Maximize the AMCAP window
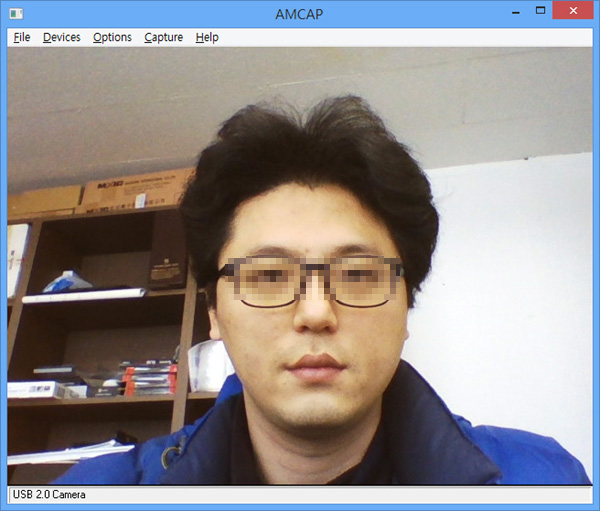Viewport: 600px width, 511px height. (x=541, y=11)
